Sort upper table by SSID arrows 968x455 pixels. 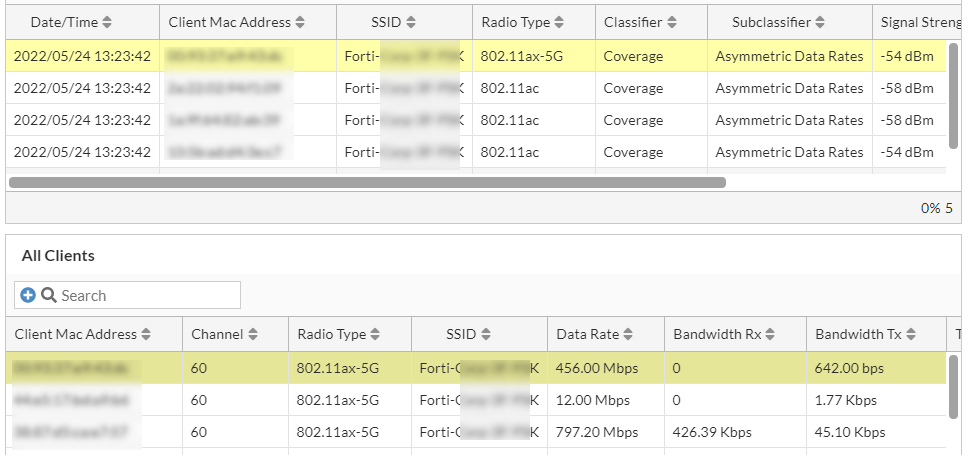(410, 22)
